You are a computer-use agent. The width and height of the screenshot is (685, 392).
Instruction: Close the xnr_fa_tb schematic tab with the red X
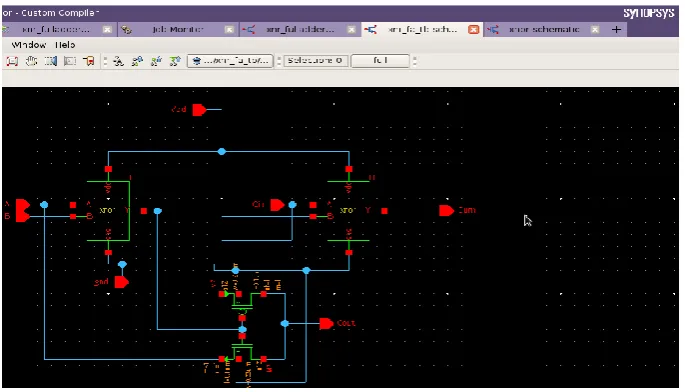473,30
